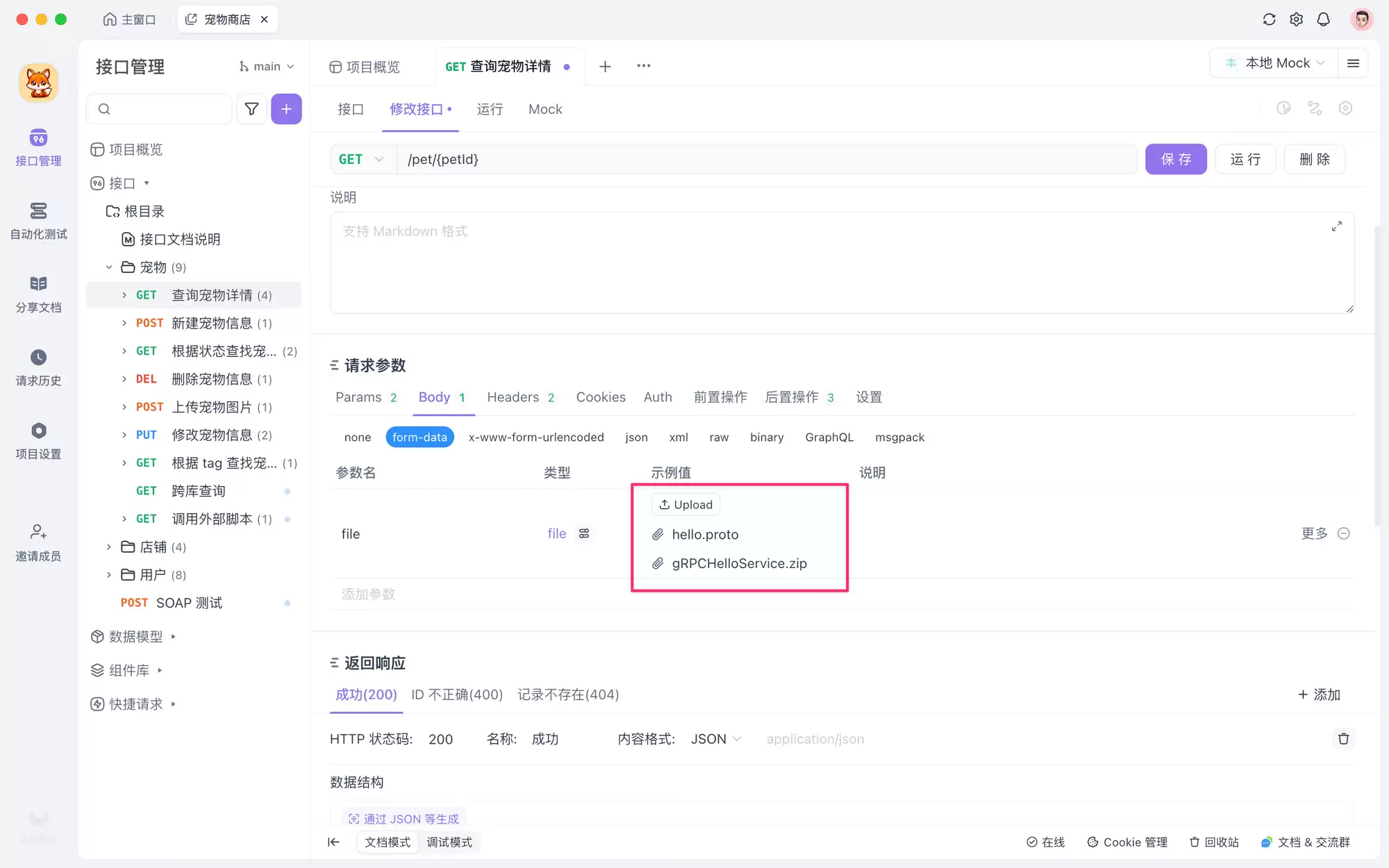Click the fox project logo

pos(38,83)
